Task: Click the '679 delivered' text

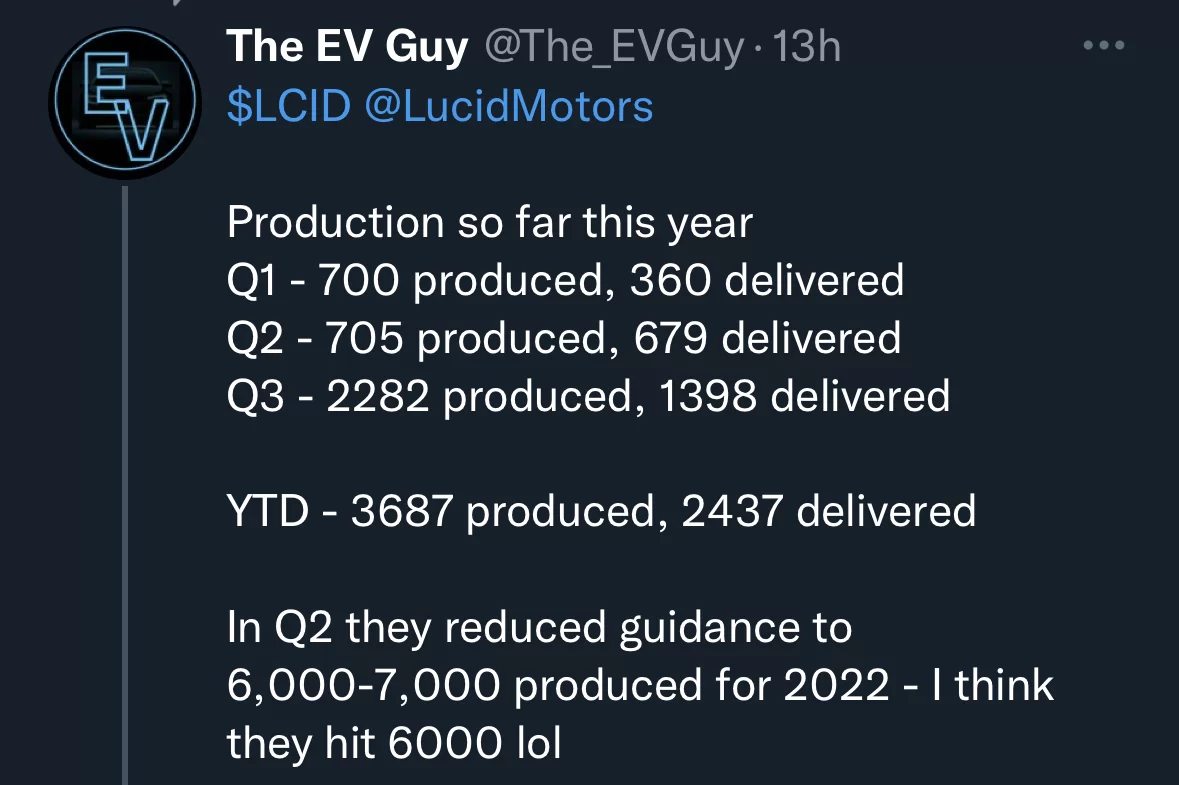Action: pos(767,338)
